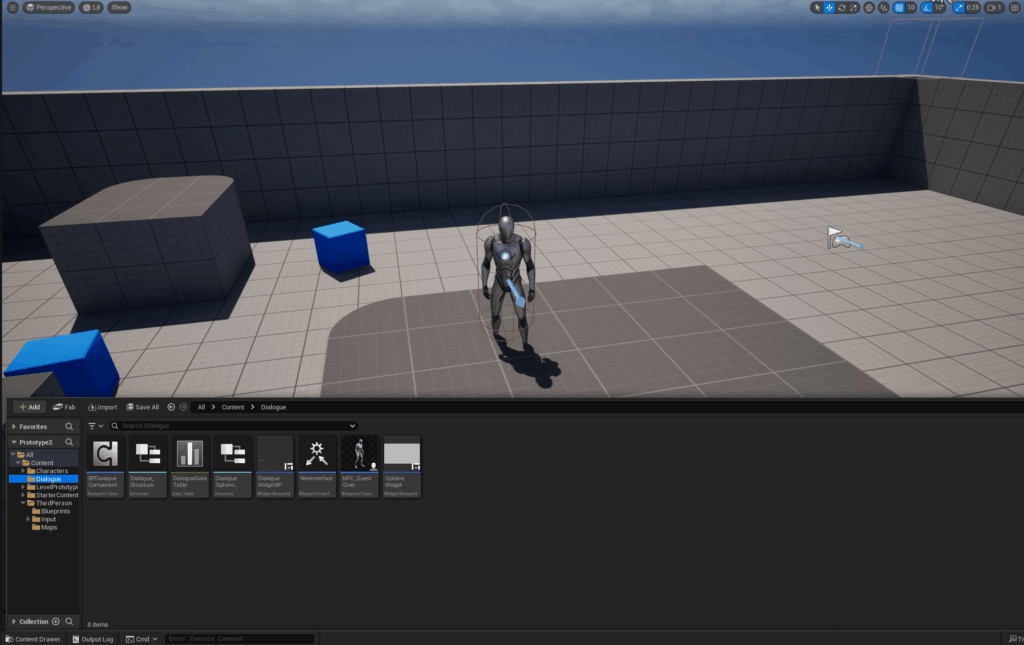Click the surface snapping icon

coord(882,7)
